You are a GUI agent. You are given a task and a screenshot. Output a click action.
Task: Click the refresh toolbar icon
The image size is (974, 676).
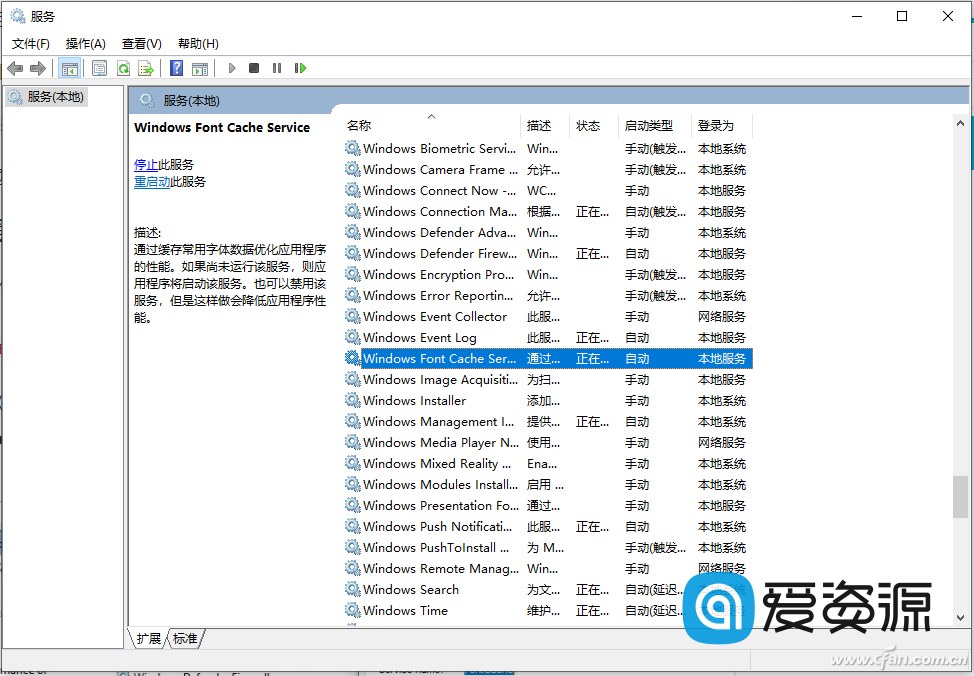(123, 67)
